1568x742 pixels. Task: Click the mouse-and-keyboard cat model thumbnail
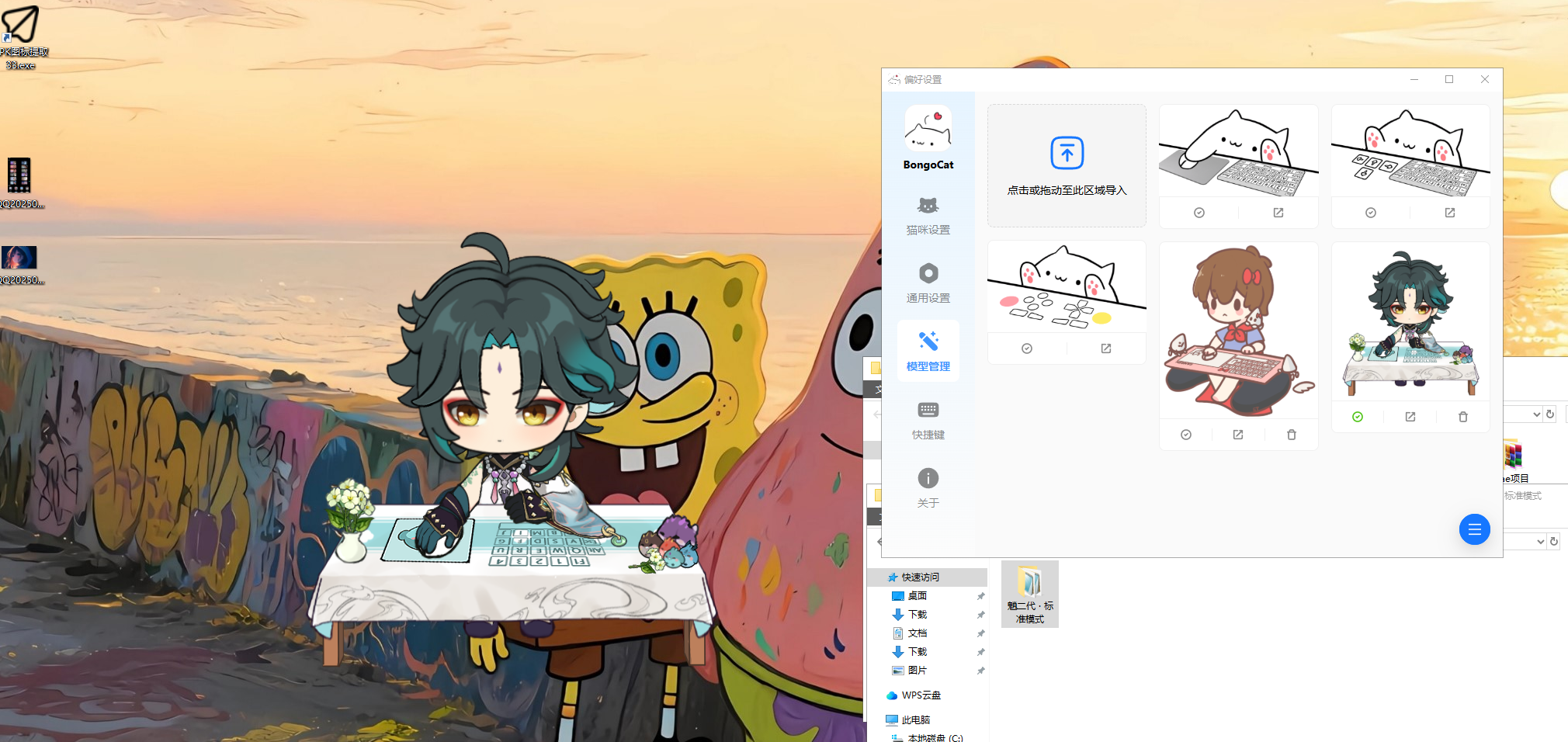tap(1238, 151)
